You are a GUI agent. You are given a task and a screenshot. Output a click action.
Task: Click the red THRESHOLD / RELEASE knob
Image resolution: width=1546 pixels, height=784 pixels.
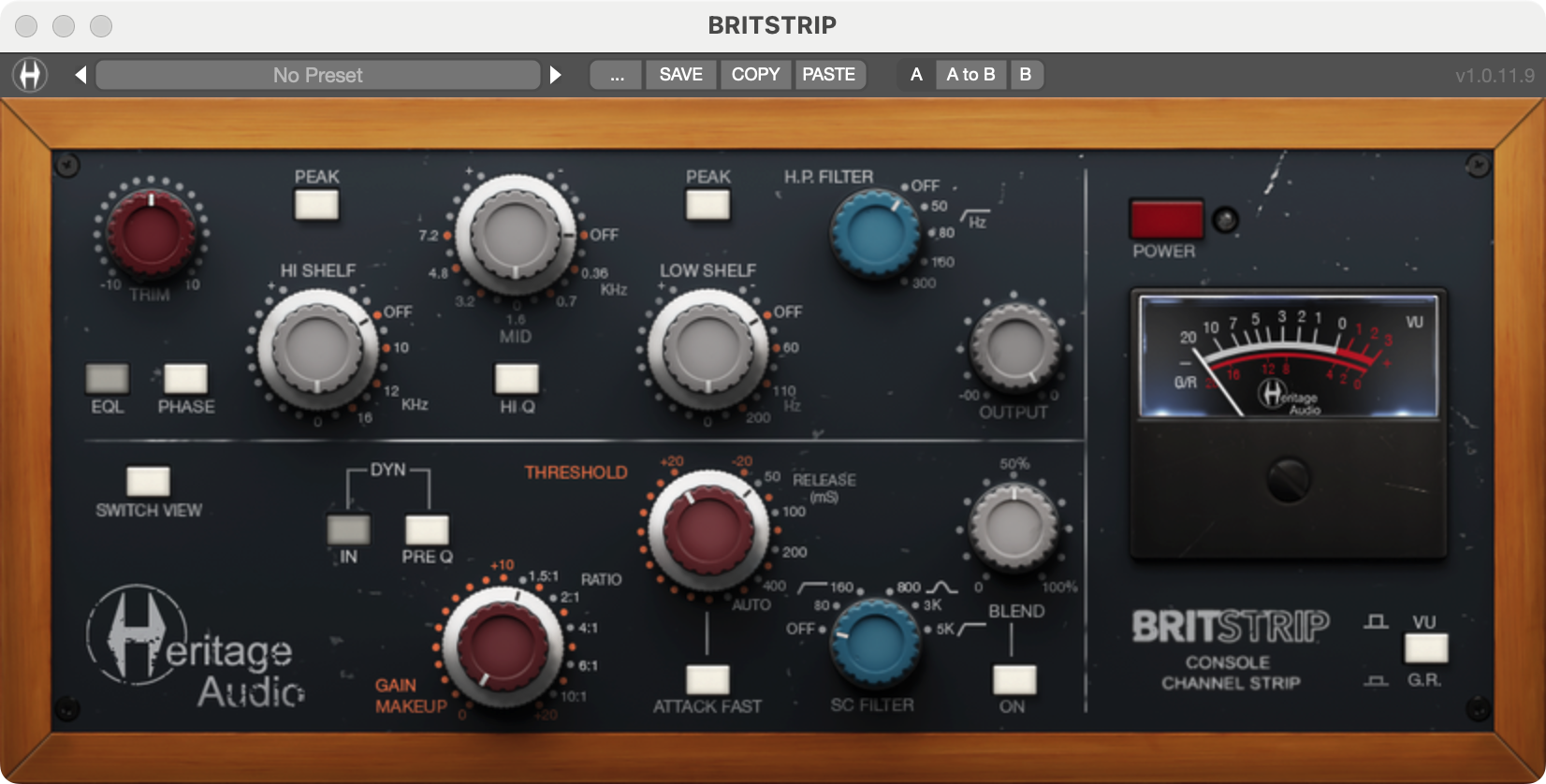point(707,531)
